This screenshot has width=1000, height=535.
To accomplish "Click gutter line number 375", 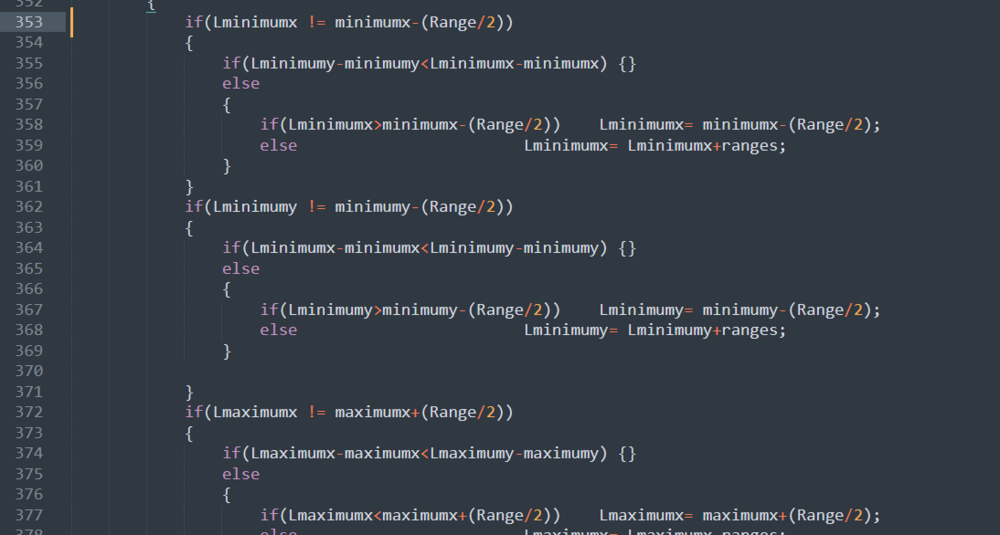I will (x=29, y=474).
